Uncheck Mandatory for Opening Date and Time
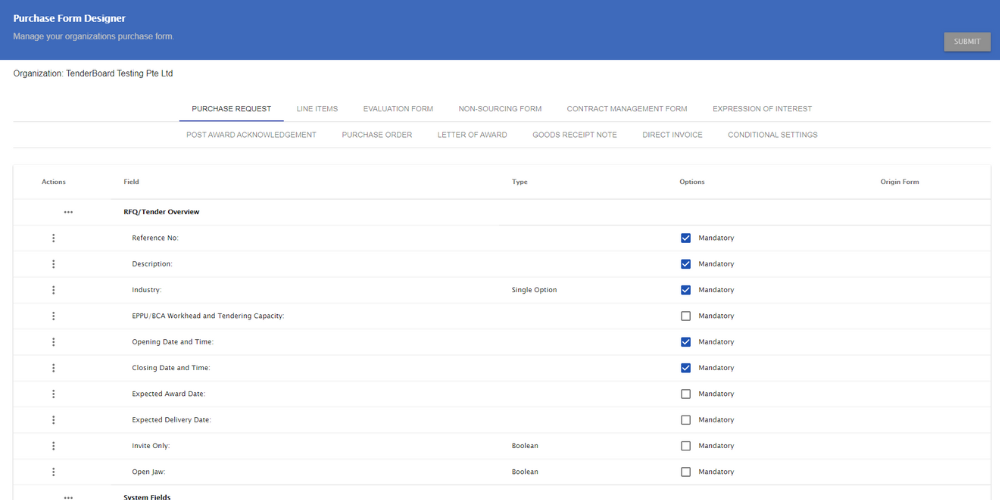Screen dimensions: 1000x500 click(x=686, y=342)
